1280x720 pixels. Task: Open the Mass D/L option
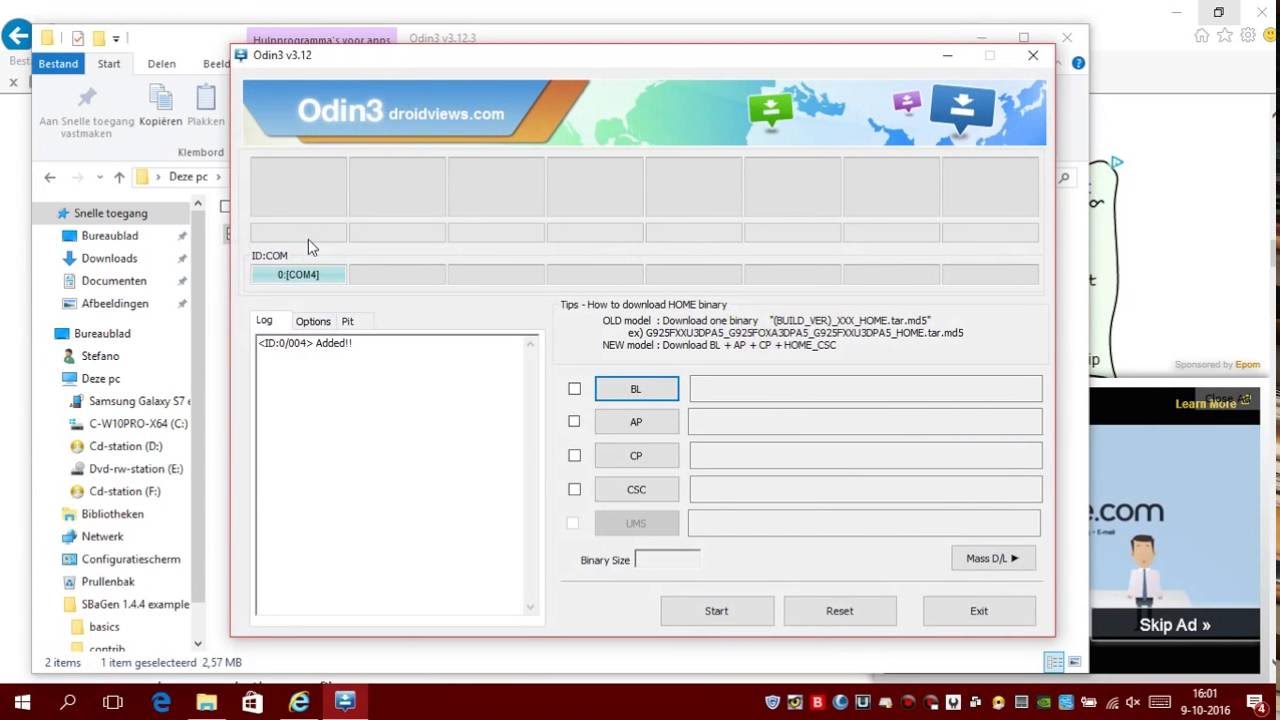tap(993, 558)
